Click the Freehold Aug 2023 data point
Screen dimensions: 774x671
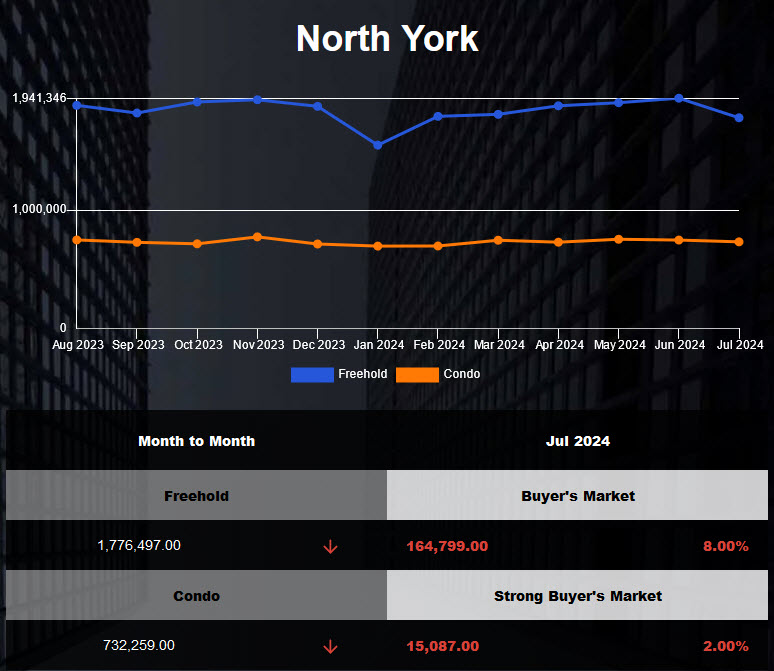point(76,105)
